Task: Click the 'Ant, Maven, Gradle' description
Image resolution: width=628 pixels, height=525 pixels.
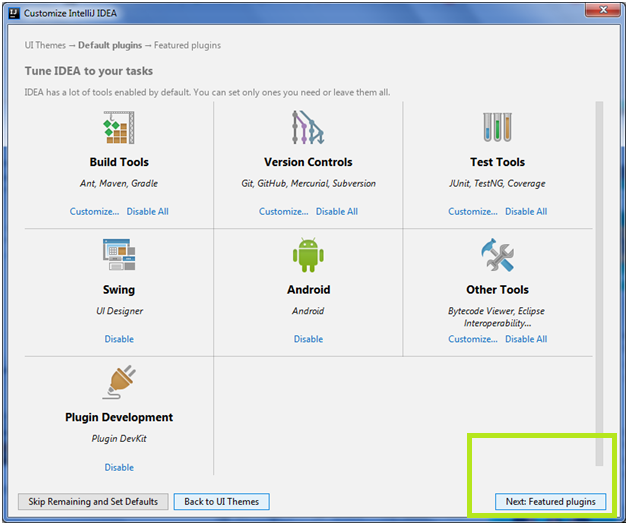Action: pos(119,183)
